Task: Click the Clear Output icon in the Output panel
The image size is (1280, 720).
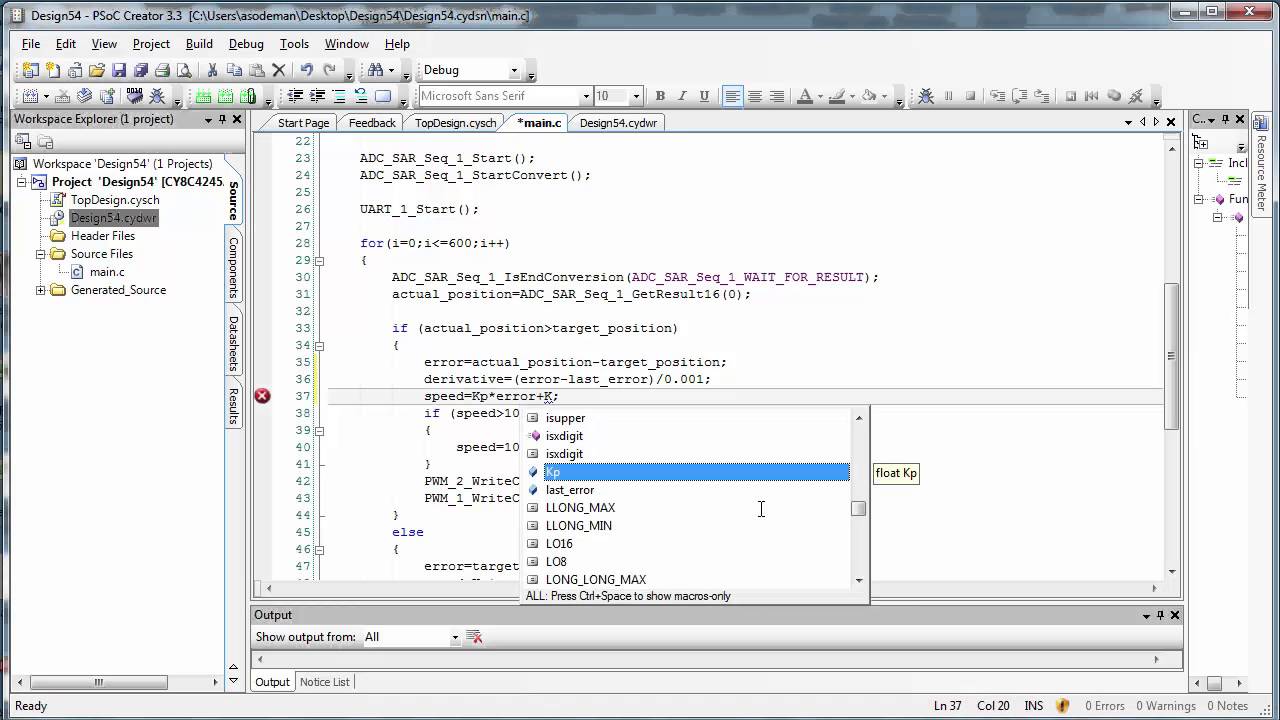Action: click(475, 637)
